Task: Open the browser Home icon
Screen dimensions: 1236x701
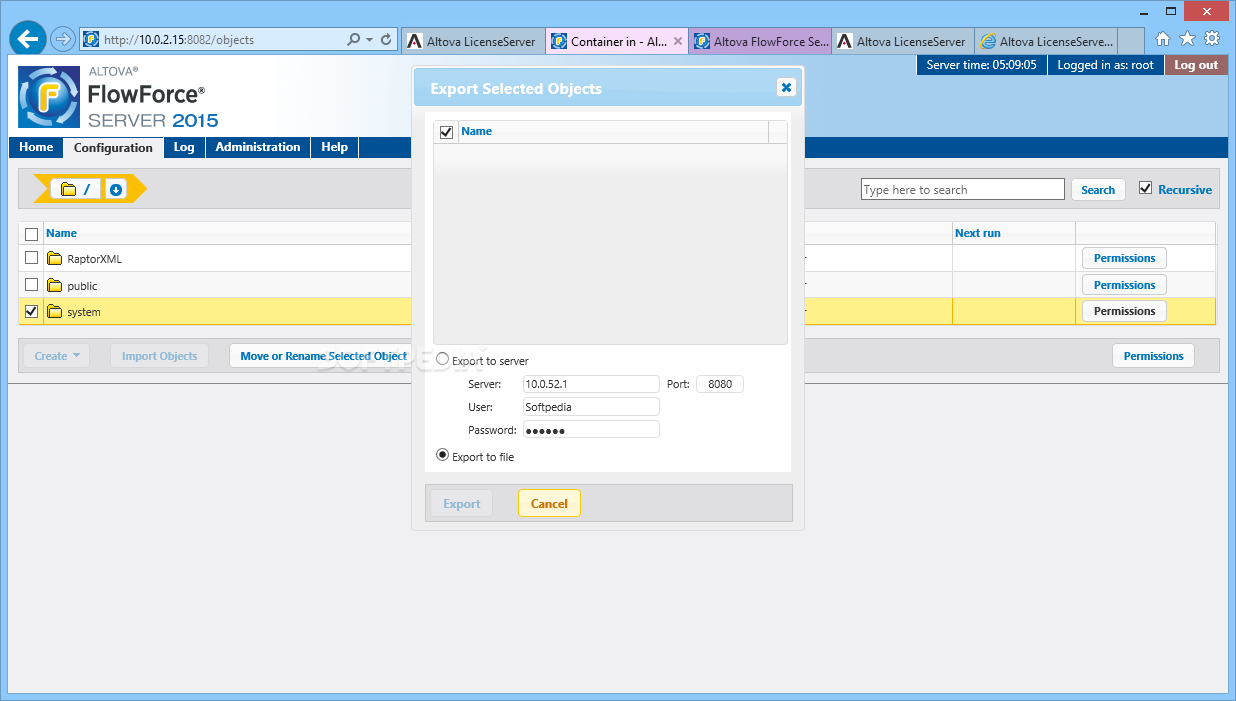Action: (1163, 39)
